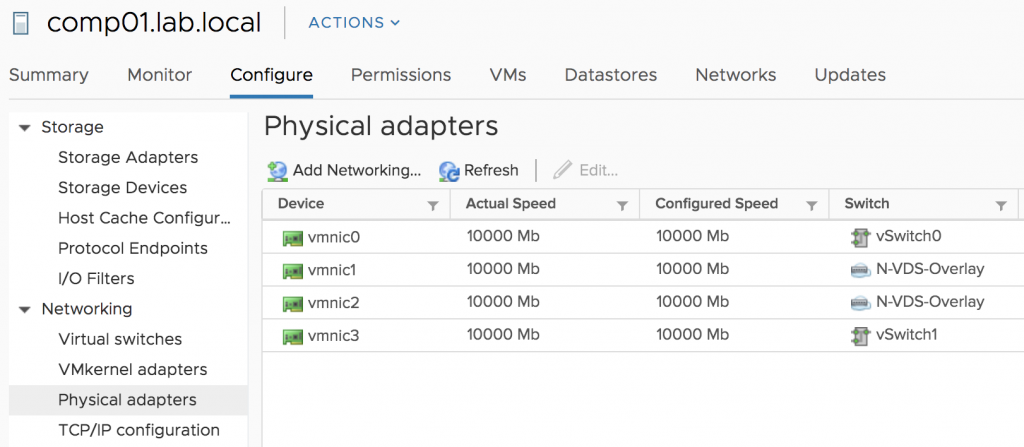Viewport: 1024px width, 447px height.
Task: Click the vSwitch1 switch icon
Action: tap(860, 336)
